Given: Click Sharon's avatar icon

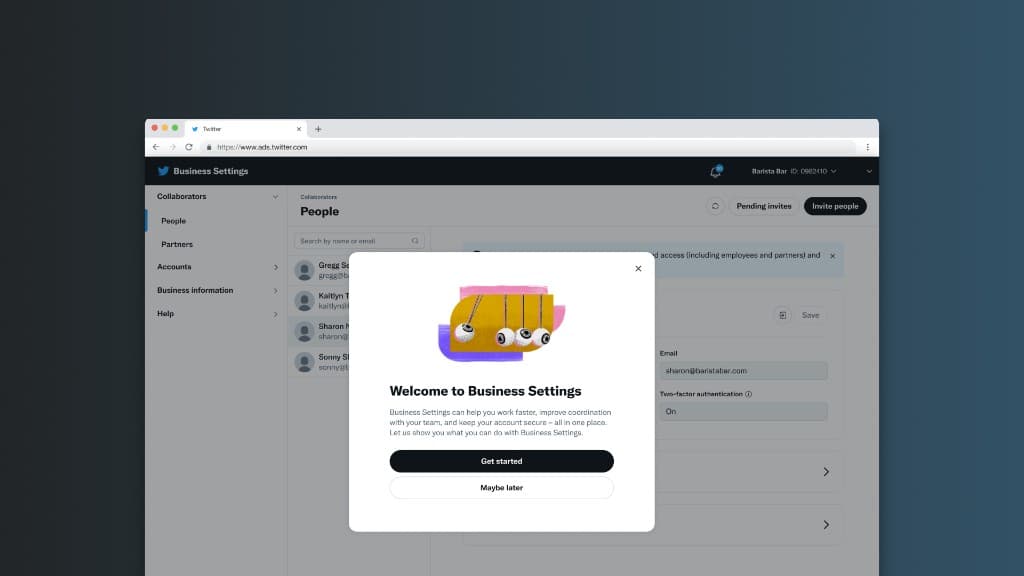Looking at the screenshot, I should coord(304,331).
